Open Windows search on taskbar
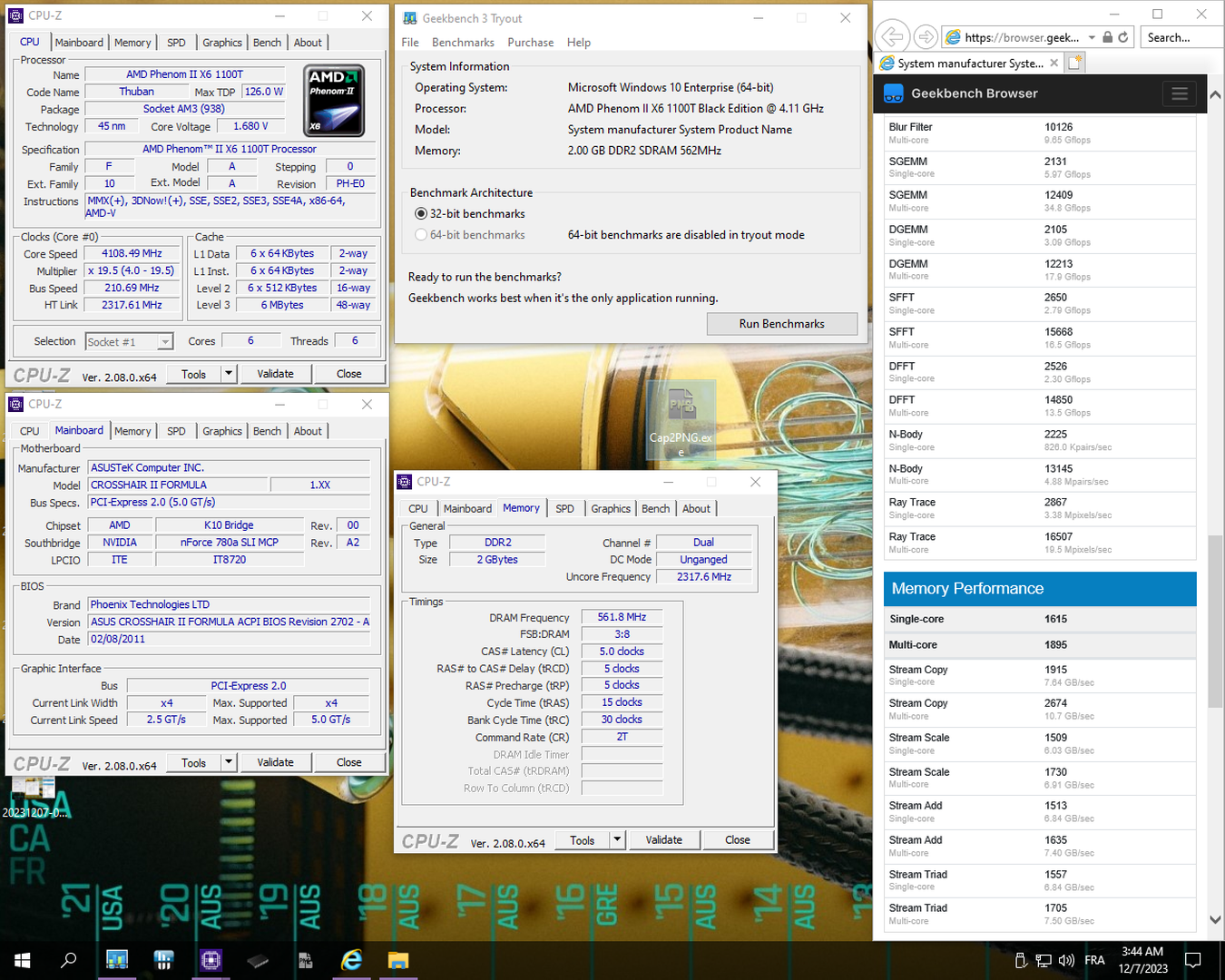The height and width of the screenshot is (980, 1225). (68, 960)
